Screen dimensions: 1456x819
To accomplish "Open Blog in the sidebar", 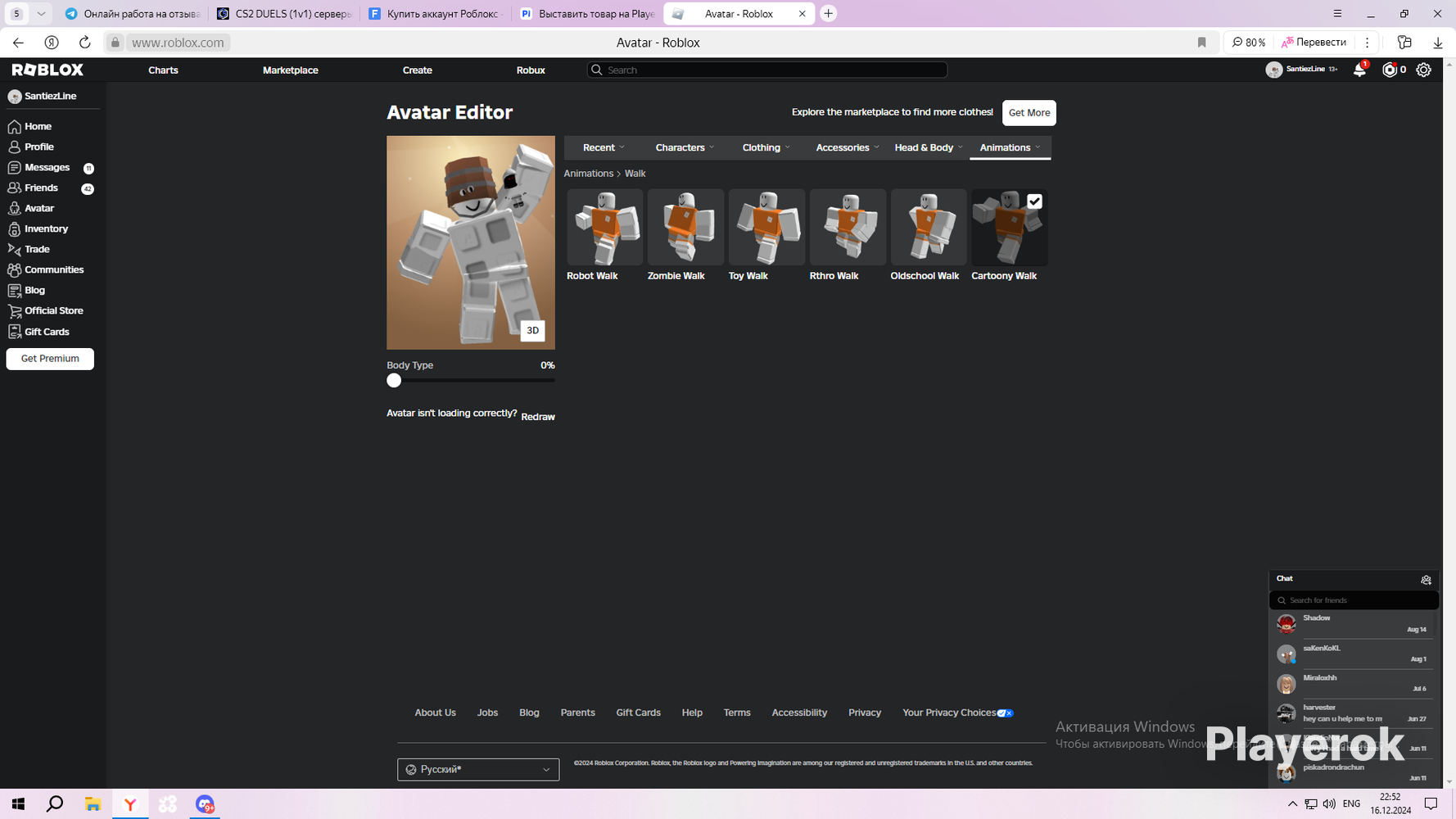I will tap(26, 290).
